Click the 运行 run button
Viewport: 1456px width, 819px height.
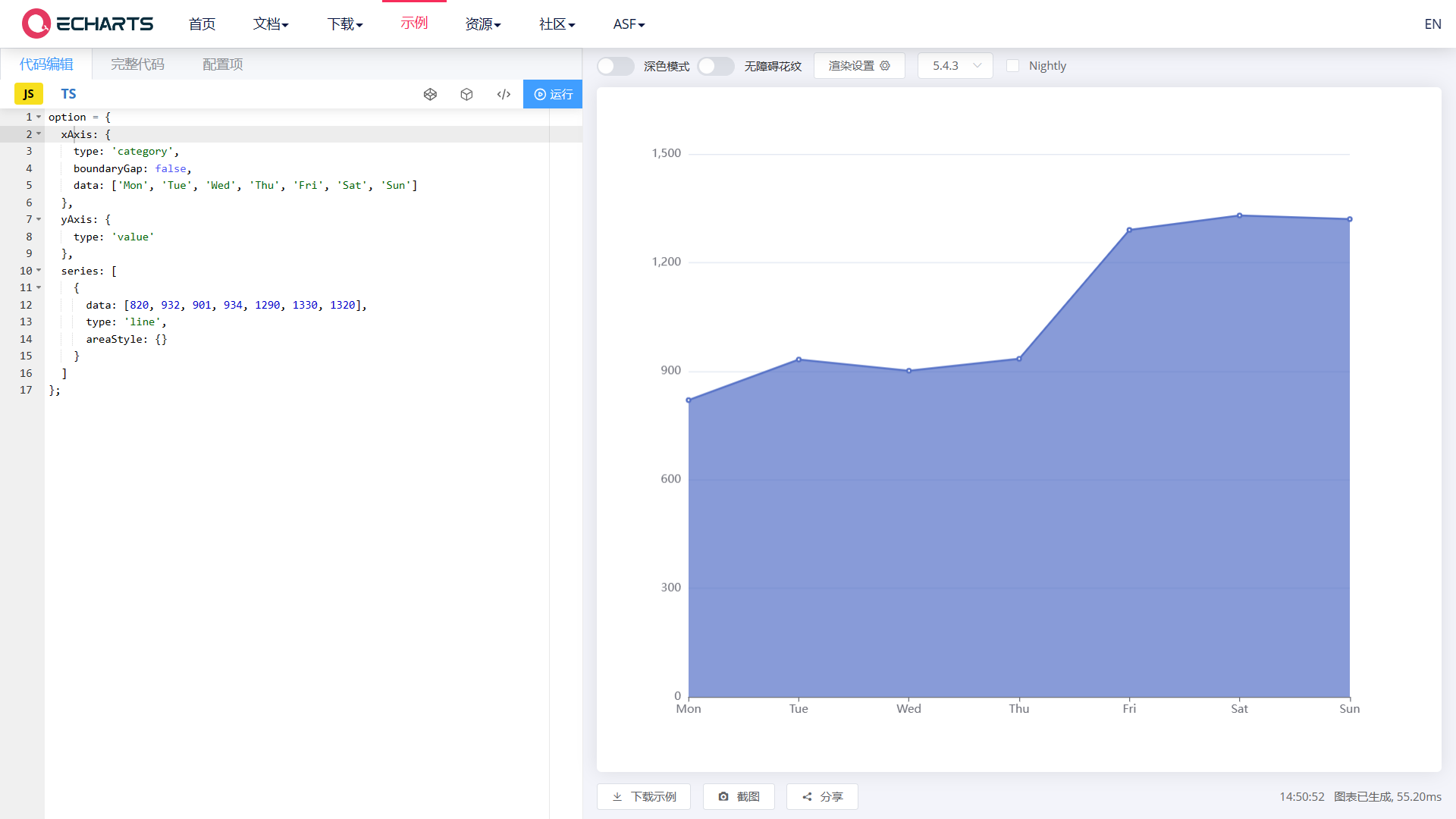coord(553,94)
